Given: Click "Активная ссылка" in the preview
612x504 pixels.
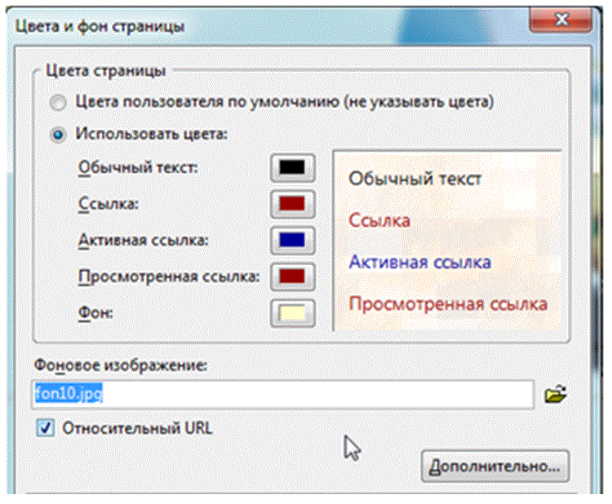Looking at the screenshot, I should pos(420,262).
